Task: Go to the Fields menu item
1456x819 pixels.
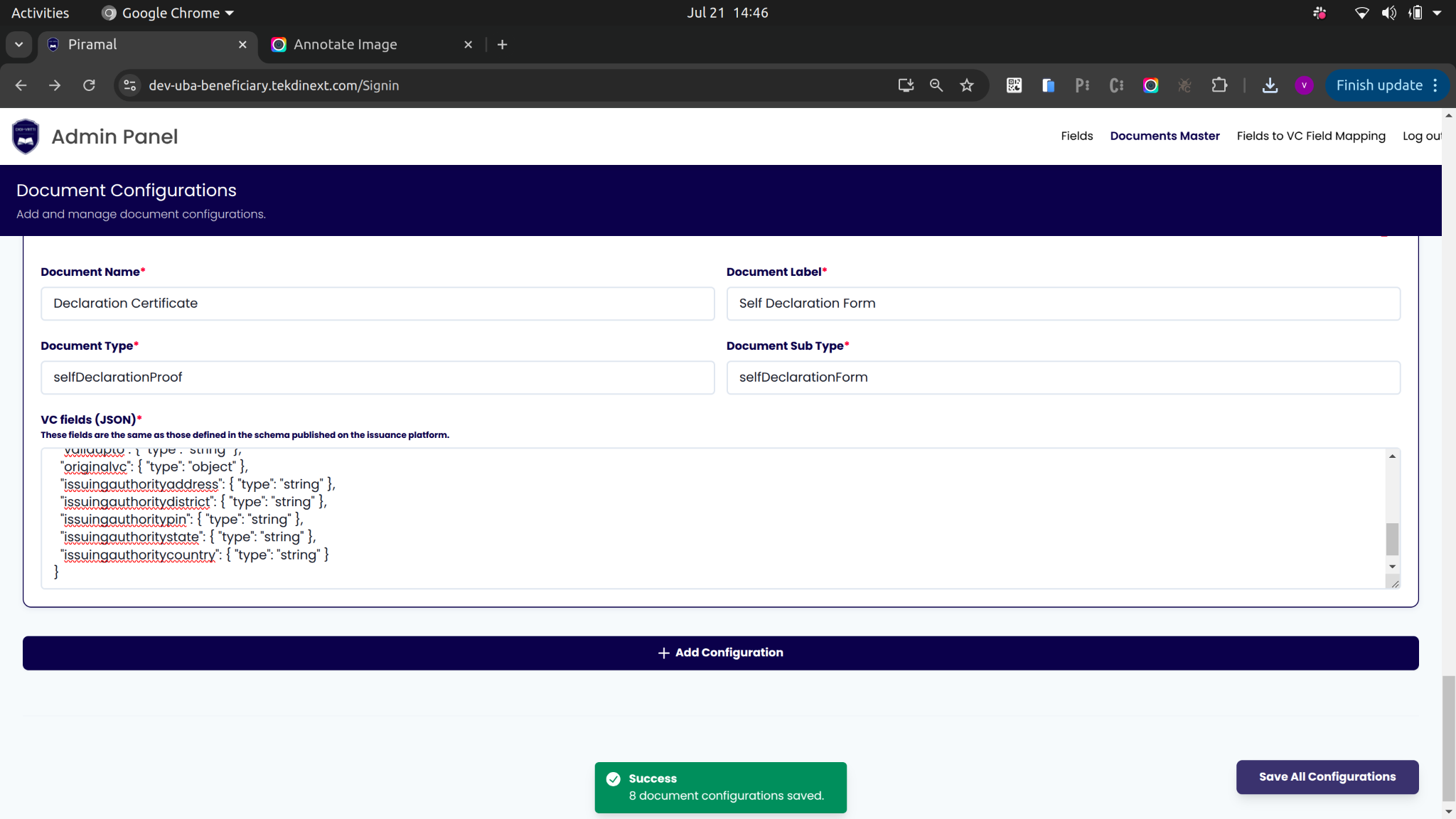Action: [1076, 136]
